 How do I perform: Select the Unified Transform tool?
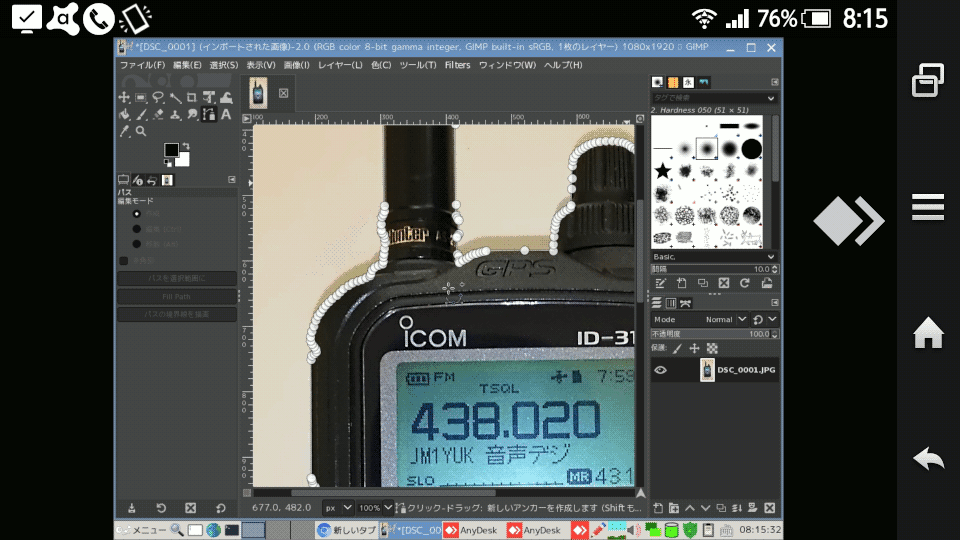[x=209, y=97]
